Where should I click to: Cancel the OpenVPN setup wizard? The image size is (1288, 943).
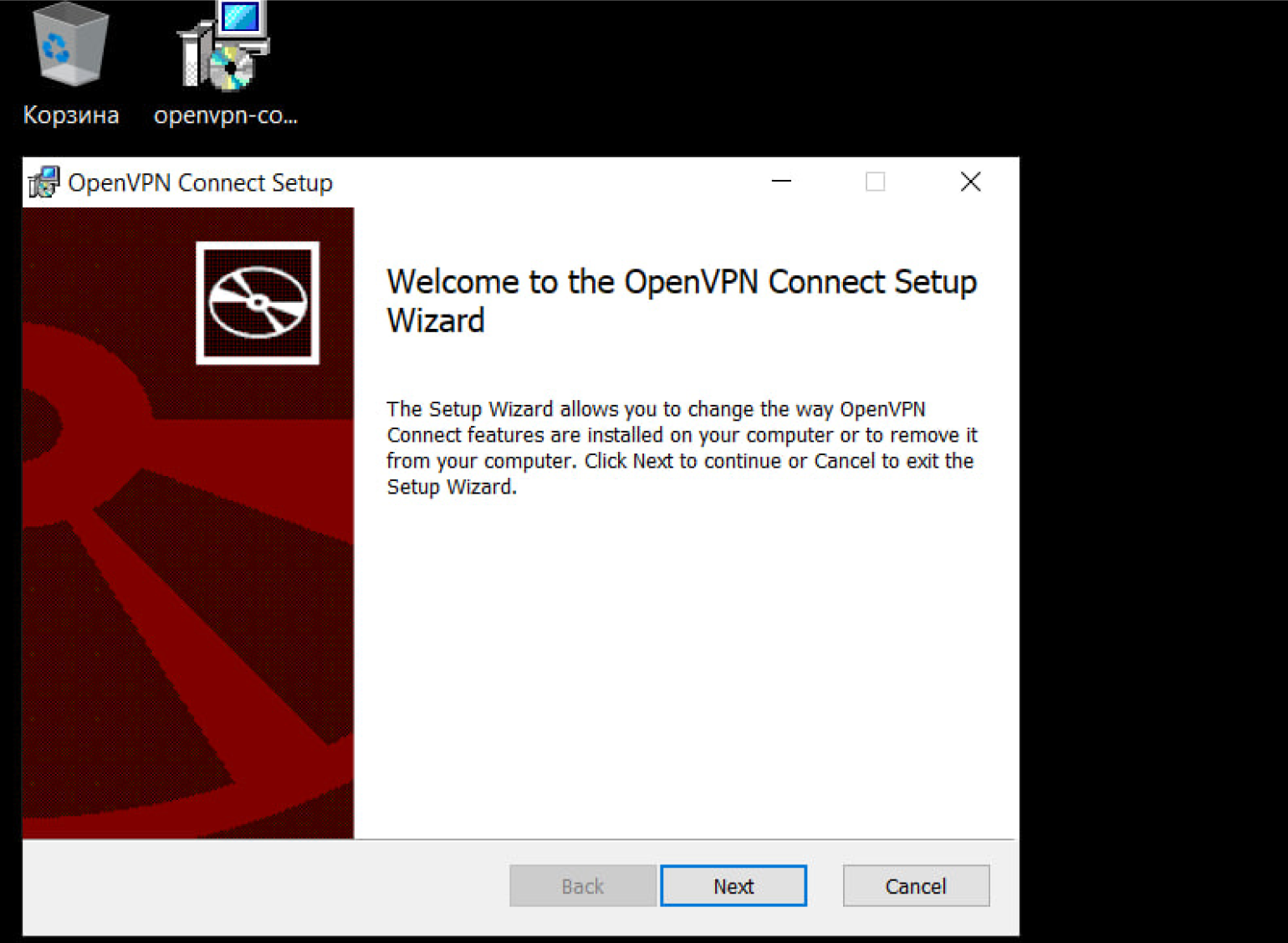pyautogui.click(x=916, y=886)
